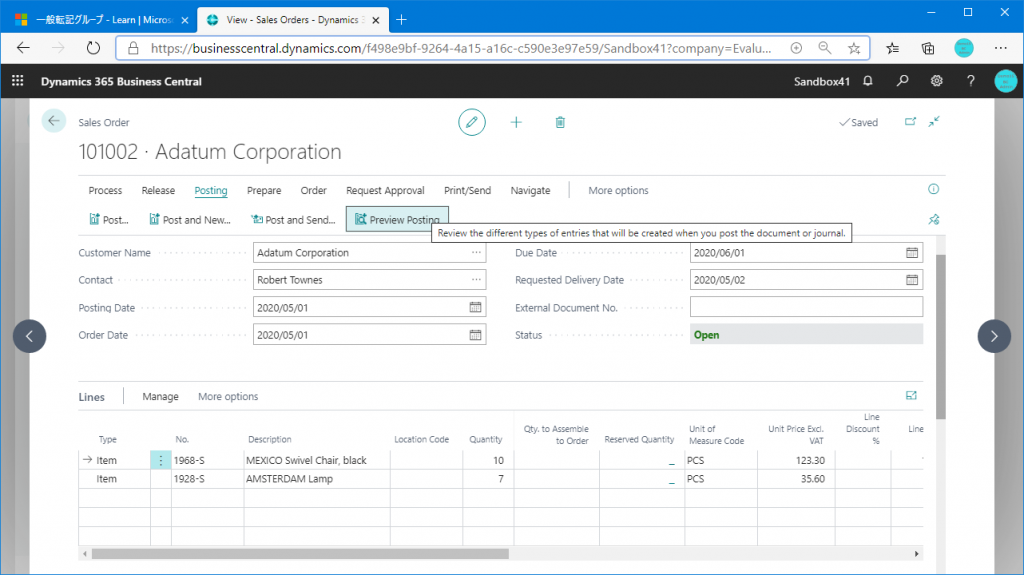Click the Post... action
The width and height of the screenshot is (1024, 575).
tap(109, 220)
